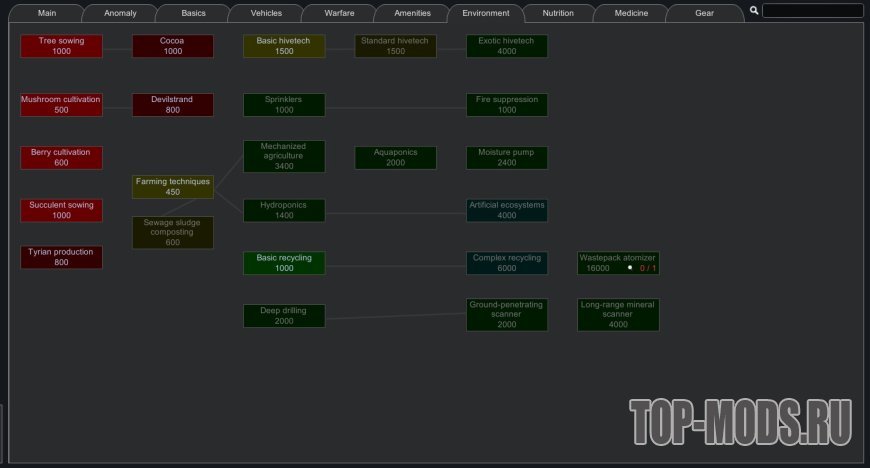This screenshot has height=468, width=870.
Task: Click the Hydroponics research node
Action: click(284, 210)
